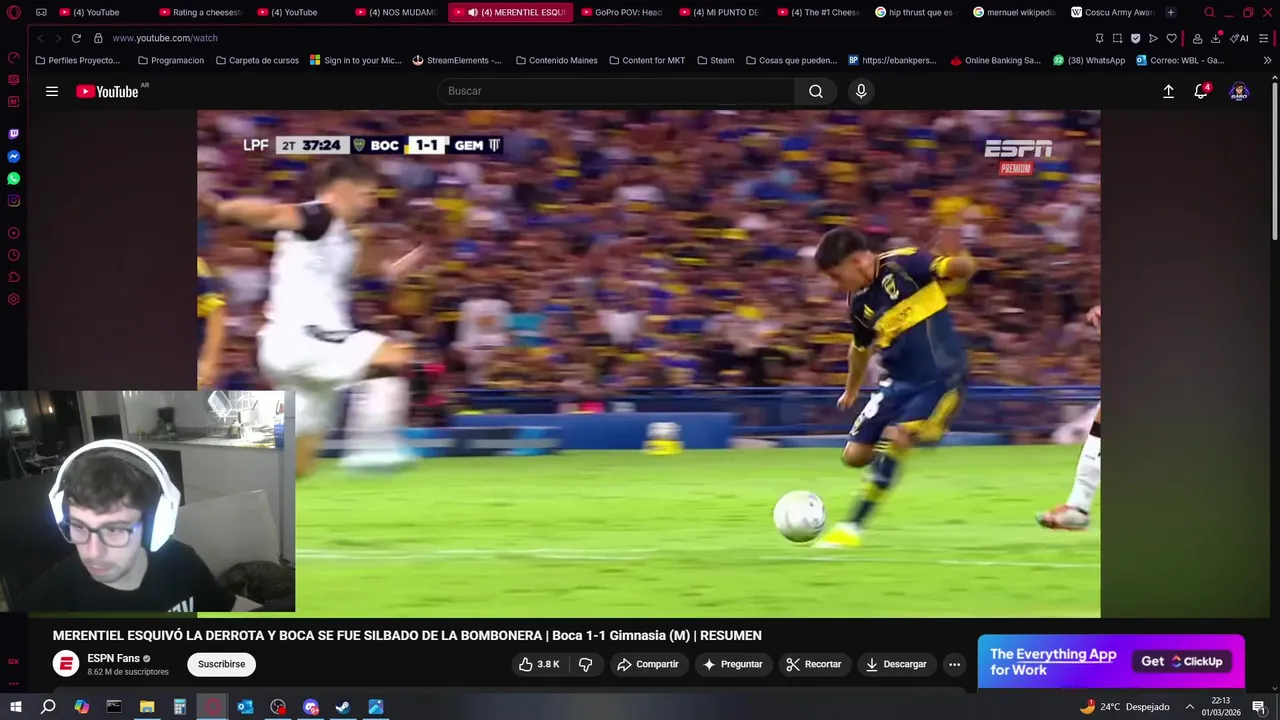This screenshot has width=1280, height=720.
Task: Open YouTube notifications bell
Action: point(1201,91)
